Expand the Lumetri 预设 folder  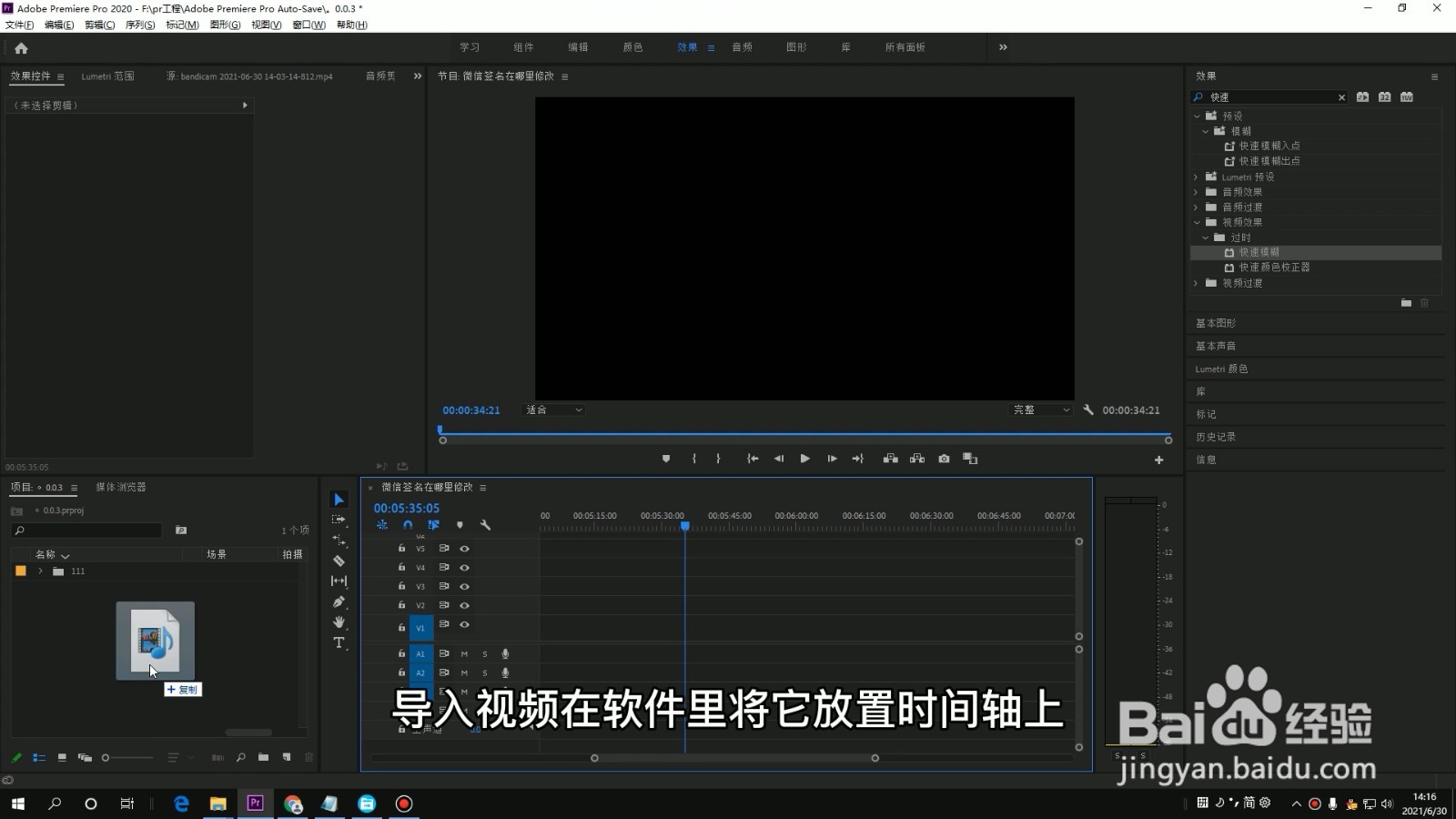[x=1196, y=177]
